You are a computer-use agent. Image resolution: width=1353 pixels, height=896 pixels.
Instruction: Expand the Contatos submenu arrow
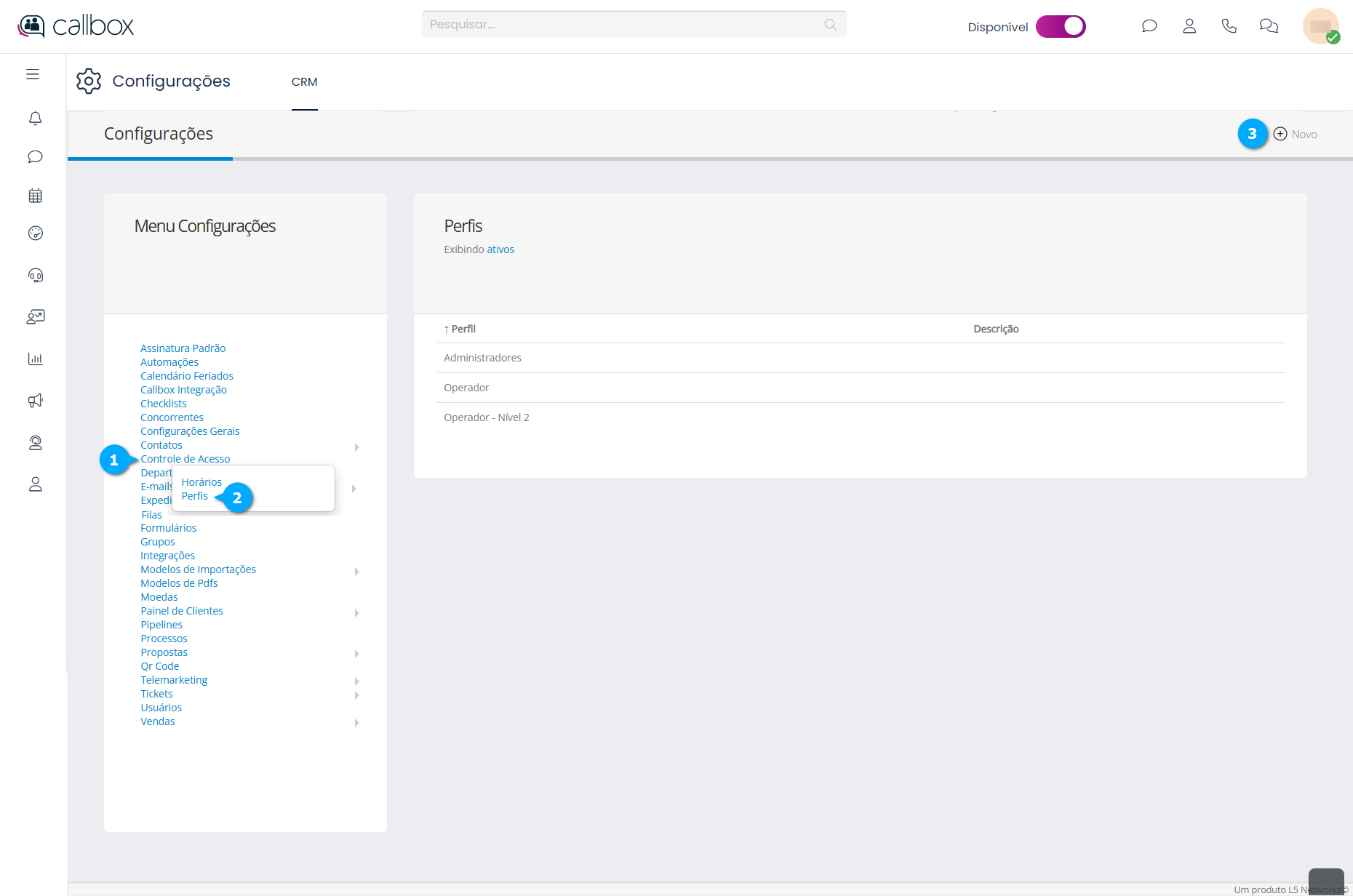356,447
